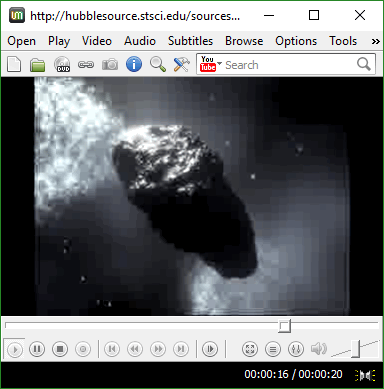The image size is (384, 389).
Task: Close the SMPlayer window
Action: coord(360,15)
